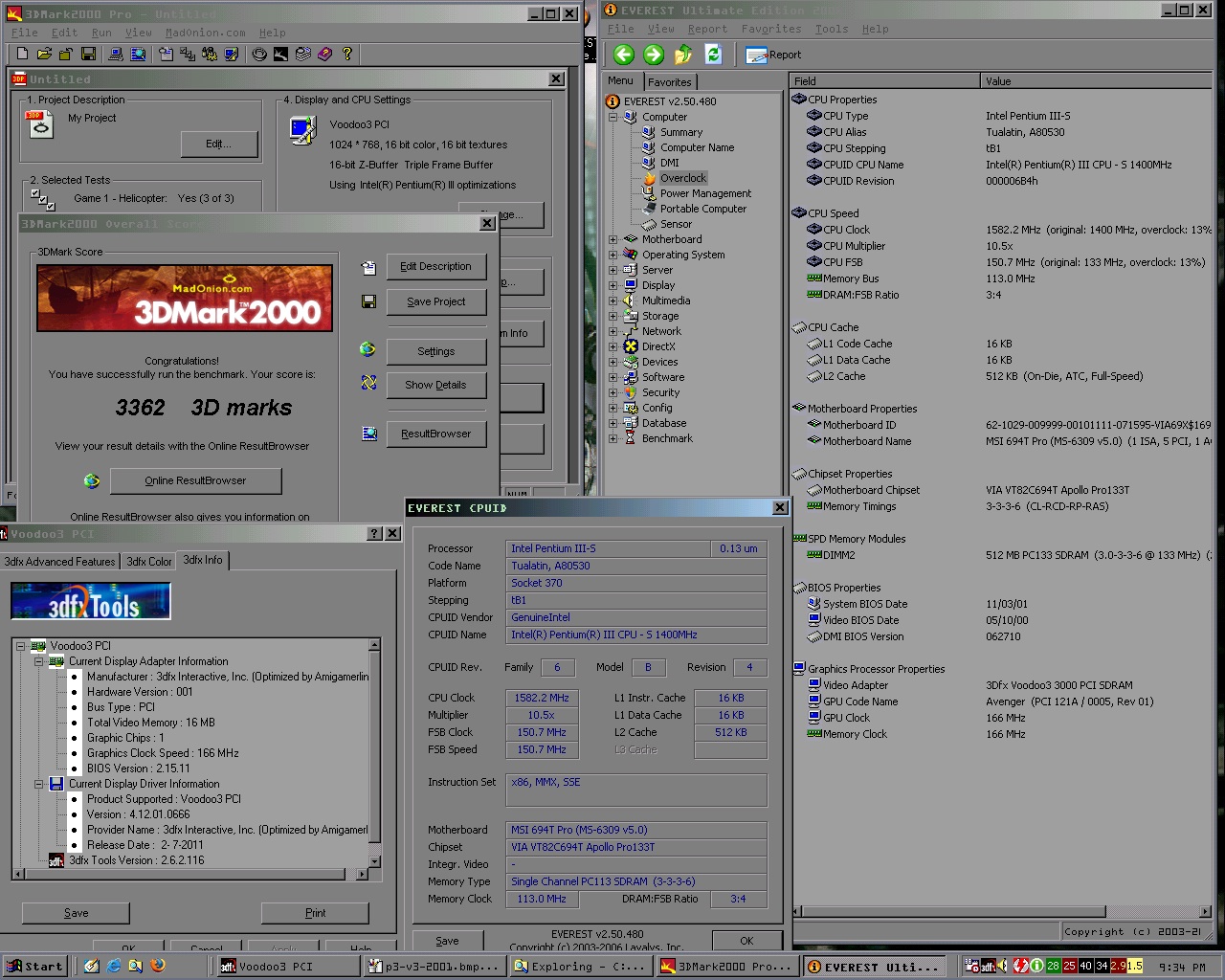The image size is (1225, 980).
Task: Click the Online ResultBrowser button
Action: (195, 480)
